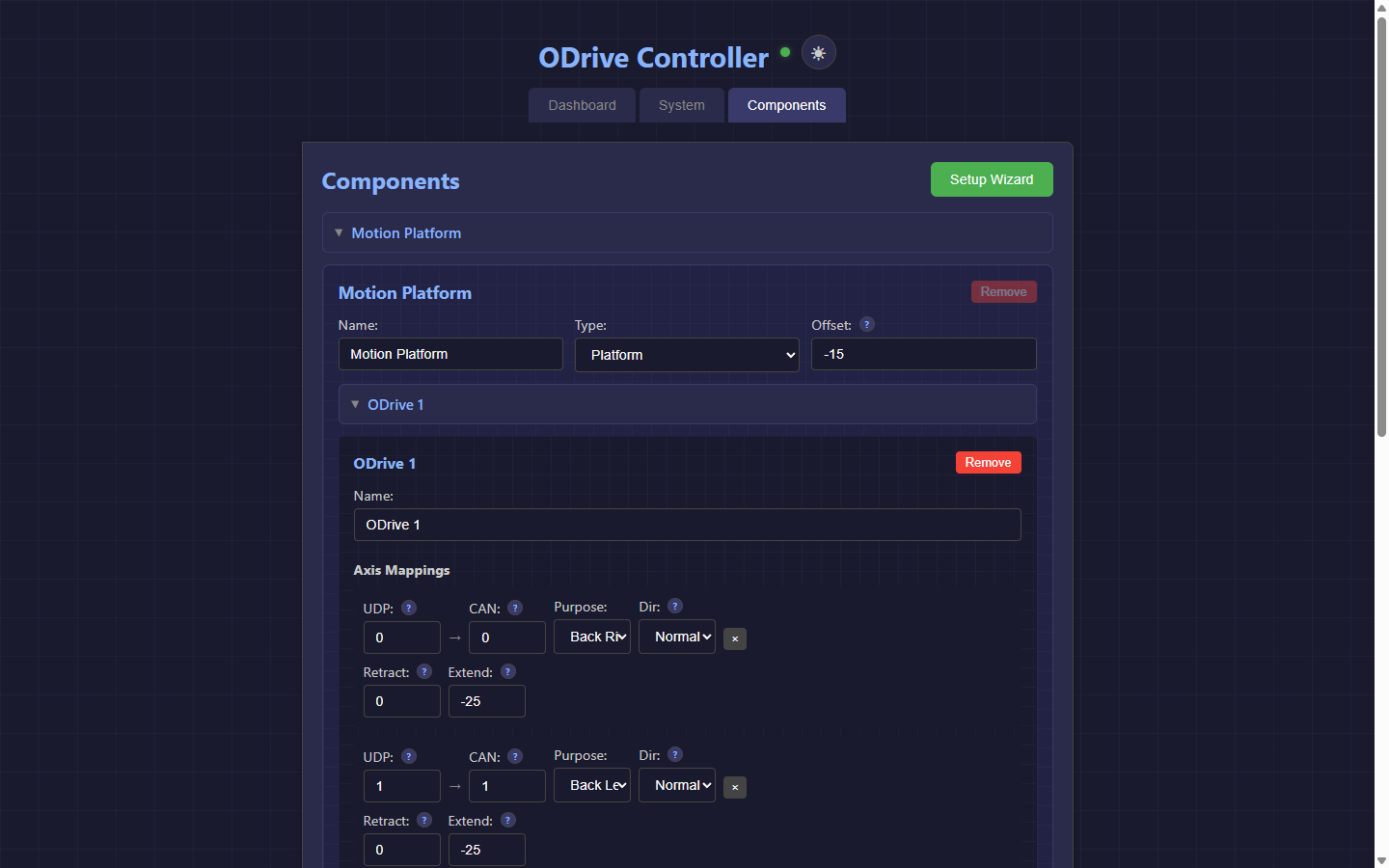
Task: Collapse the Motion Platform section
Action: click(687, 232)
